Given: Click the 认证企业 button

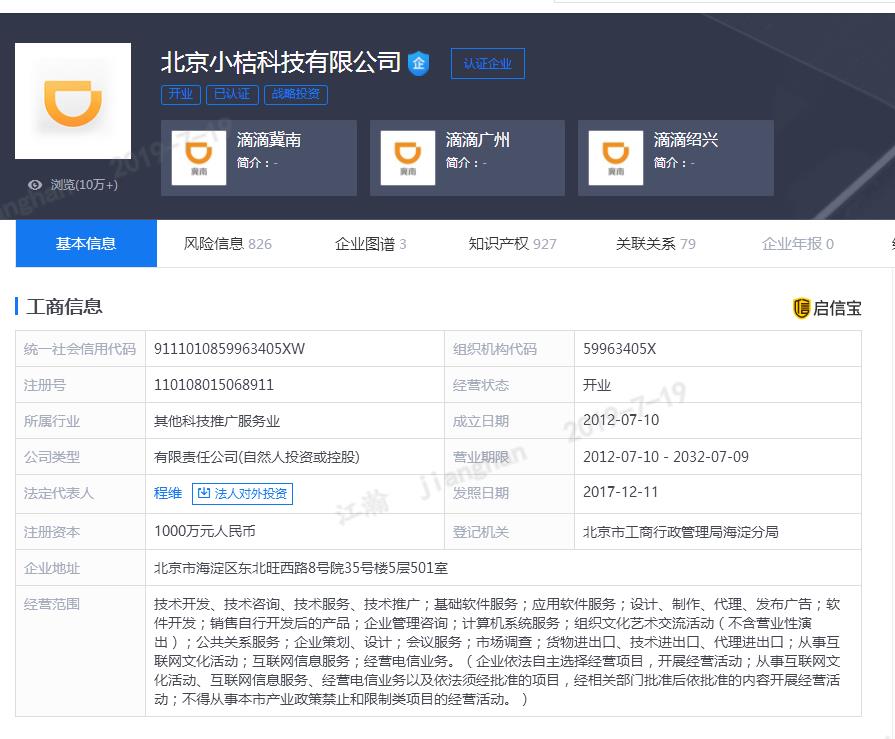Looking at the screenshot, I should (487, 63).
